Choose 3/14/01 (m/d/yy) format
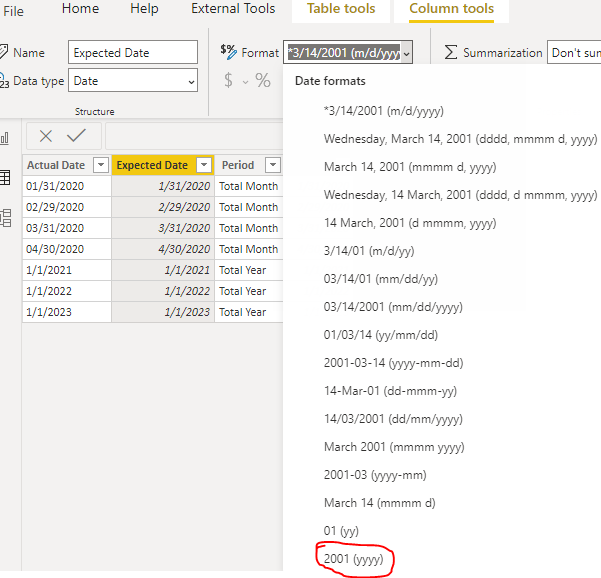 [369, 251]
